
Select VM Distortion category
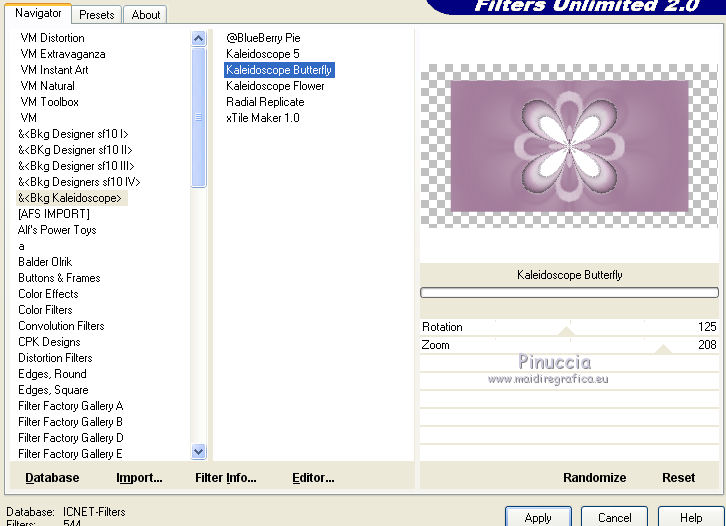point(52,38)
